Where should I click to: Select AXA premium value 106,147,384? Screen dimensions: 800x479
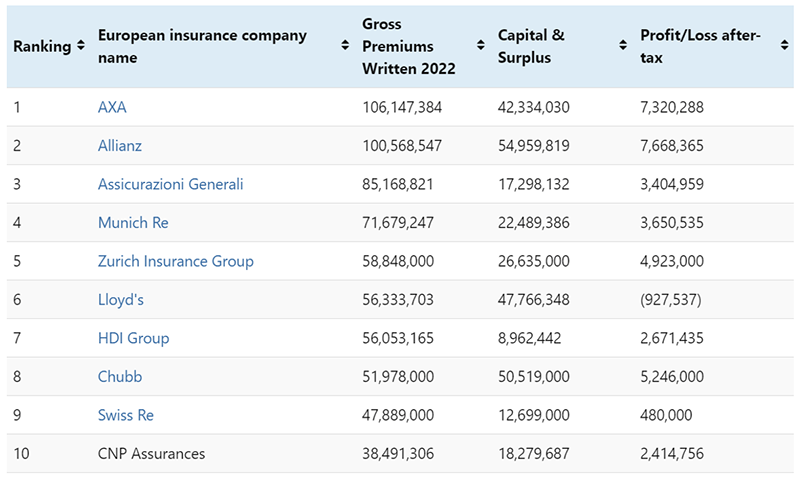coord(402,107)
